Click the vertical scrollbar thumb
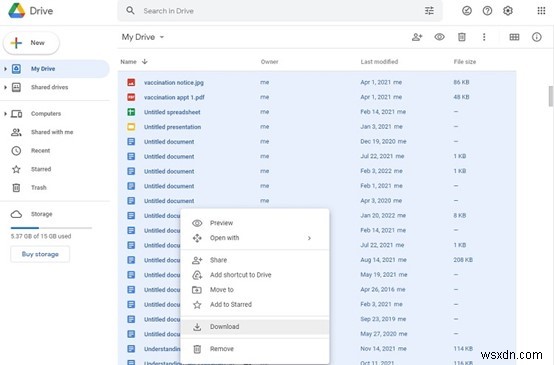This screenshot has width=554, height=365. point(550,96)
